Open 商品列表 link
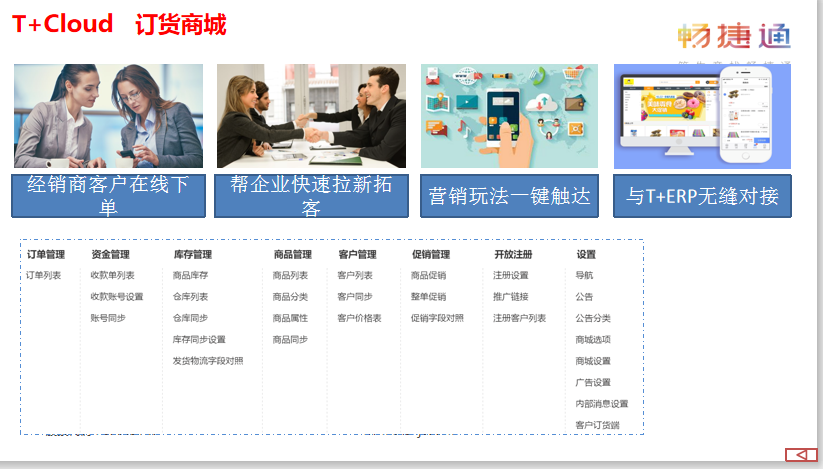The width and height of the screenshot is (823, 469). pyautogui.click(x=290, y=275)
